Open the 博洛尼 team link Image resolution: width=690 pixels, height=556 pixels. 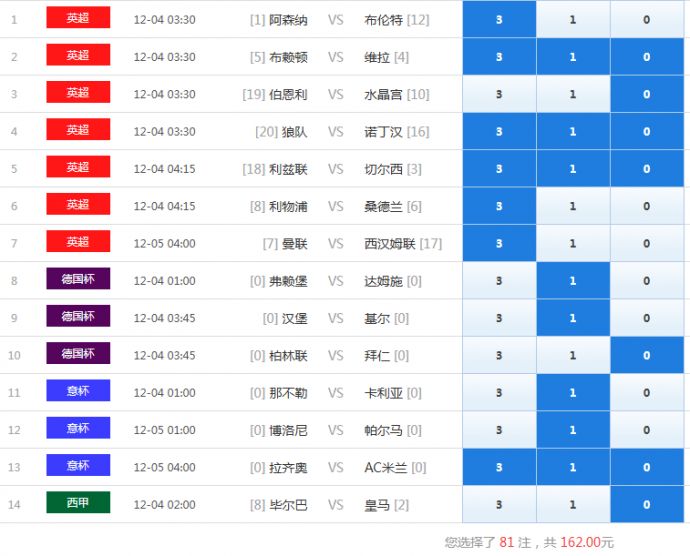[x=288, y=431]
